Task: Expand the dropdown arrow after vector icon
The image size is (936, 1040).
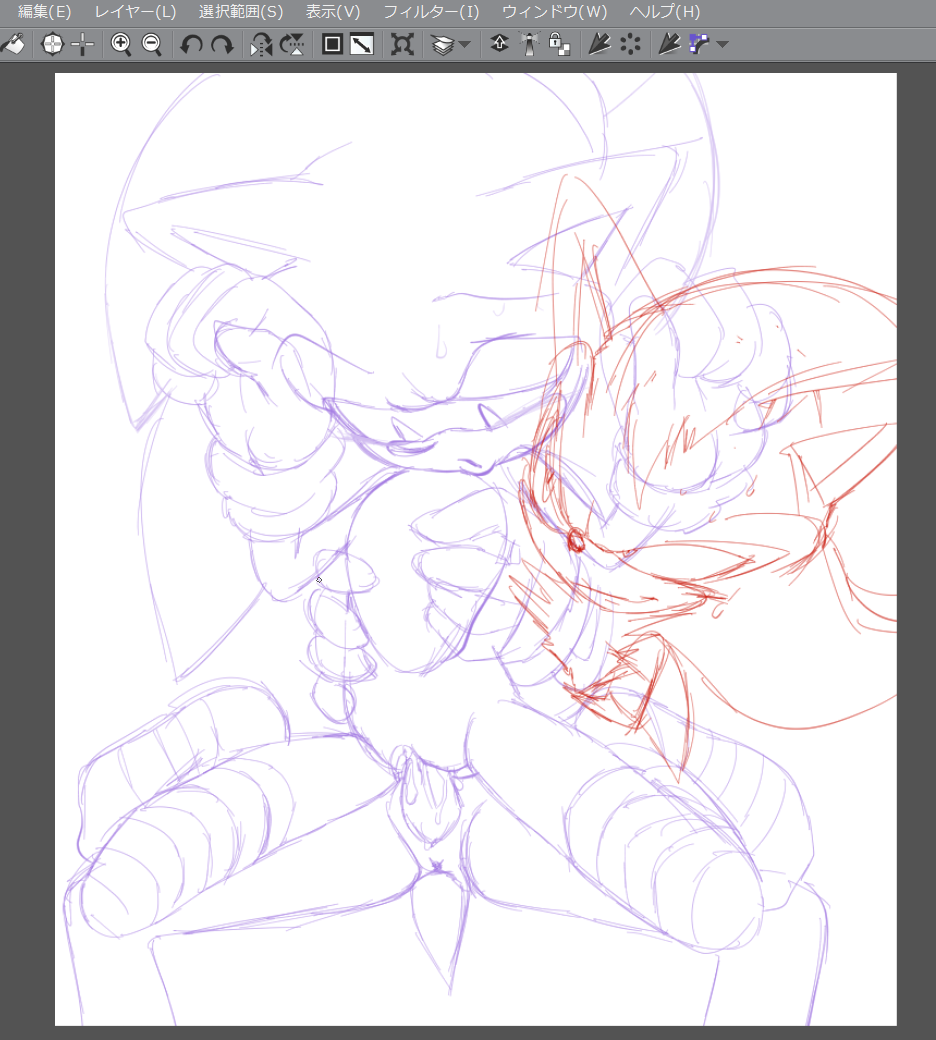Action: [x=723, y=44]
